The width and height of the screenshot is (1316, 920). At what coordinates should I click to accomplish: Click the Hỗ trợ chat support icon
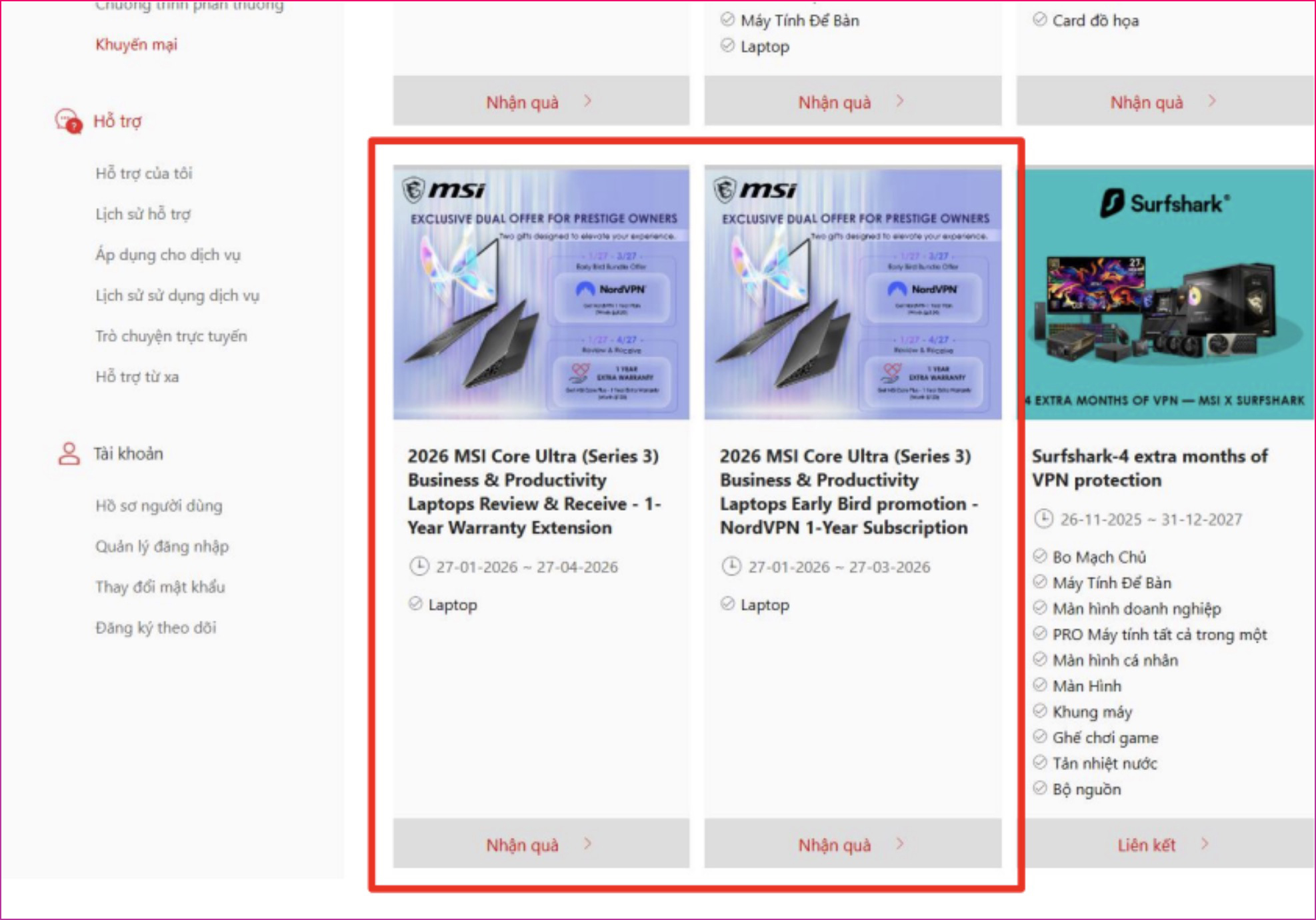click(68, 121)
